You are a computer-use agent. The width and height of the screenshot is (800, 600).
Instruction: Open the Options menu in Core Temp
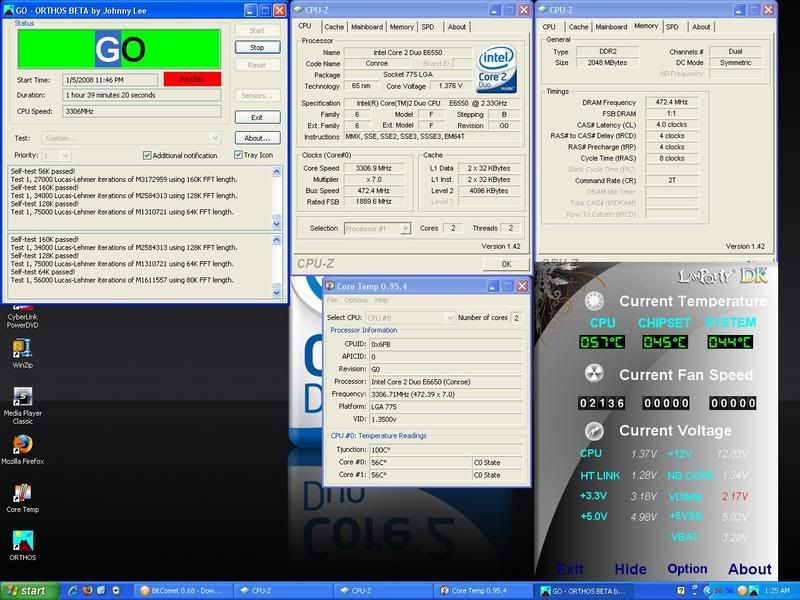point(356,300)
